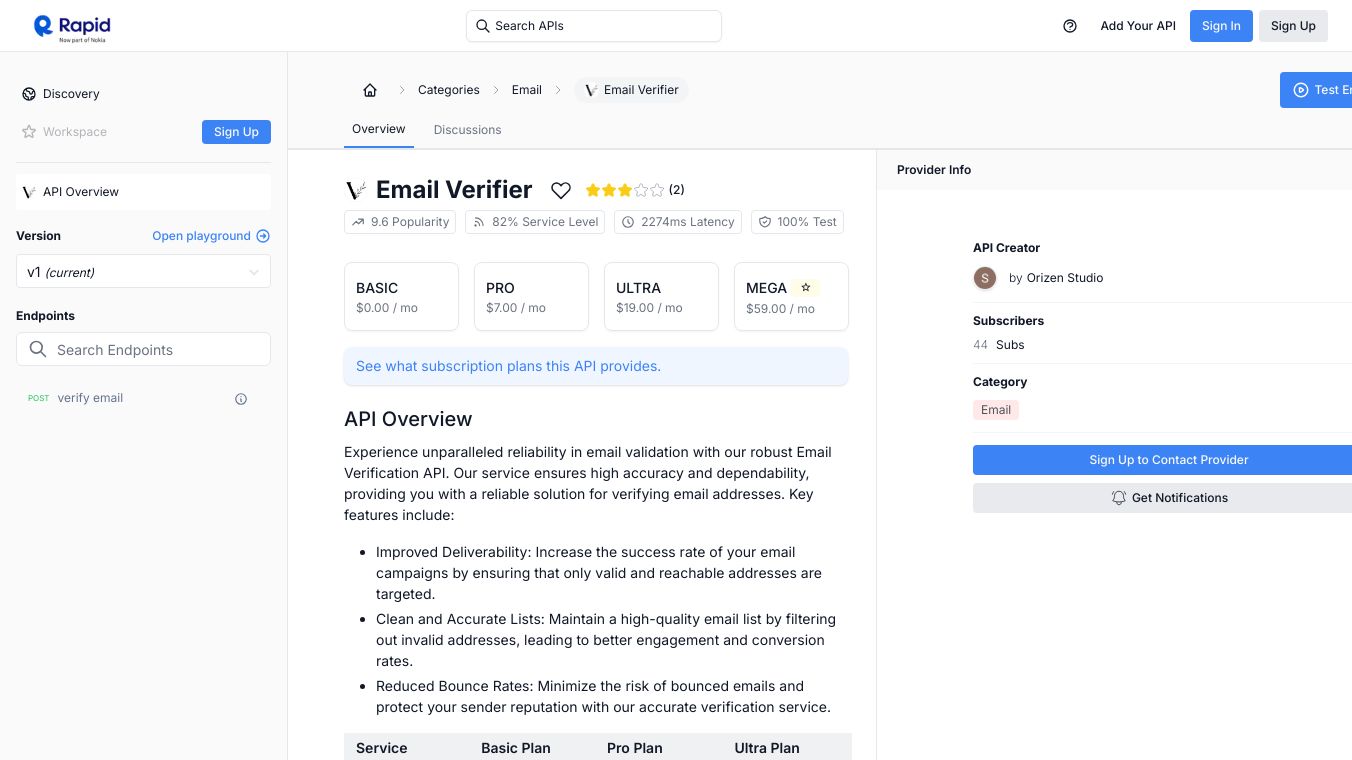The image size is (1352, 760).
Task: Click the Discovery compass icon
Action: tap(29, 94)
